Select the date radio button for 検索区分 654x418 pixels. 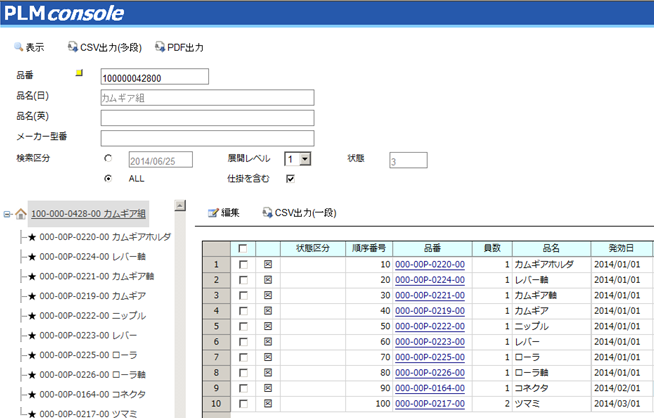coord(108,159)
